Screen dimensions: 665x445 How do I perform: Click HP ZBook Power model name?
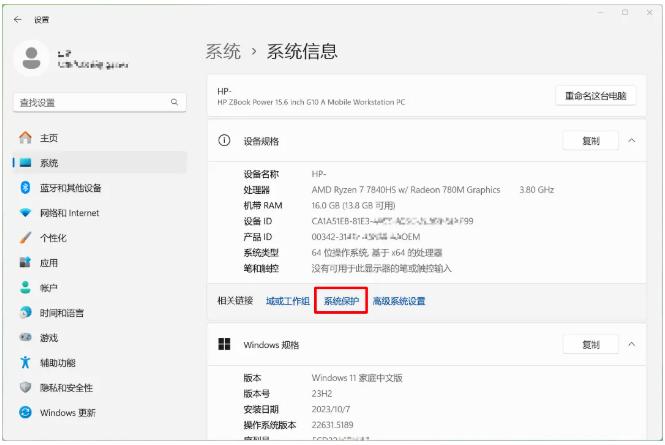pyautogui.click(x=311, y=102)
